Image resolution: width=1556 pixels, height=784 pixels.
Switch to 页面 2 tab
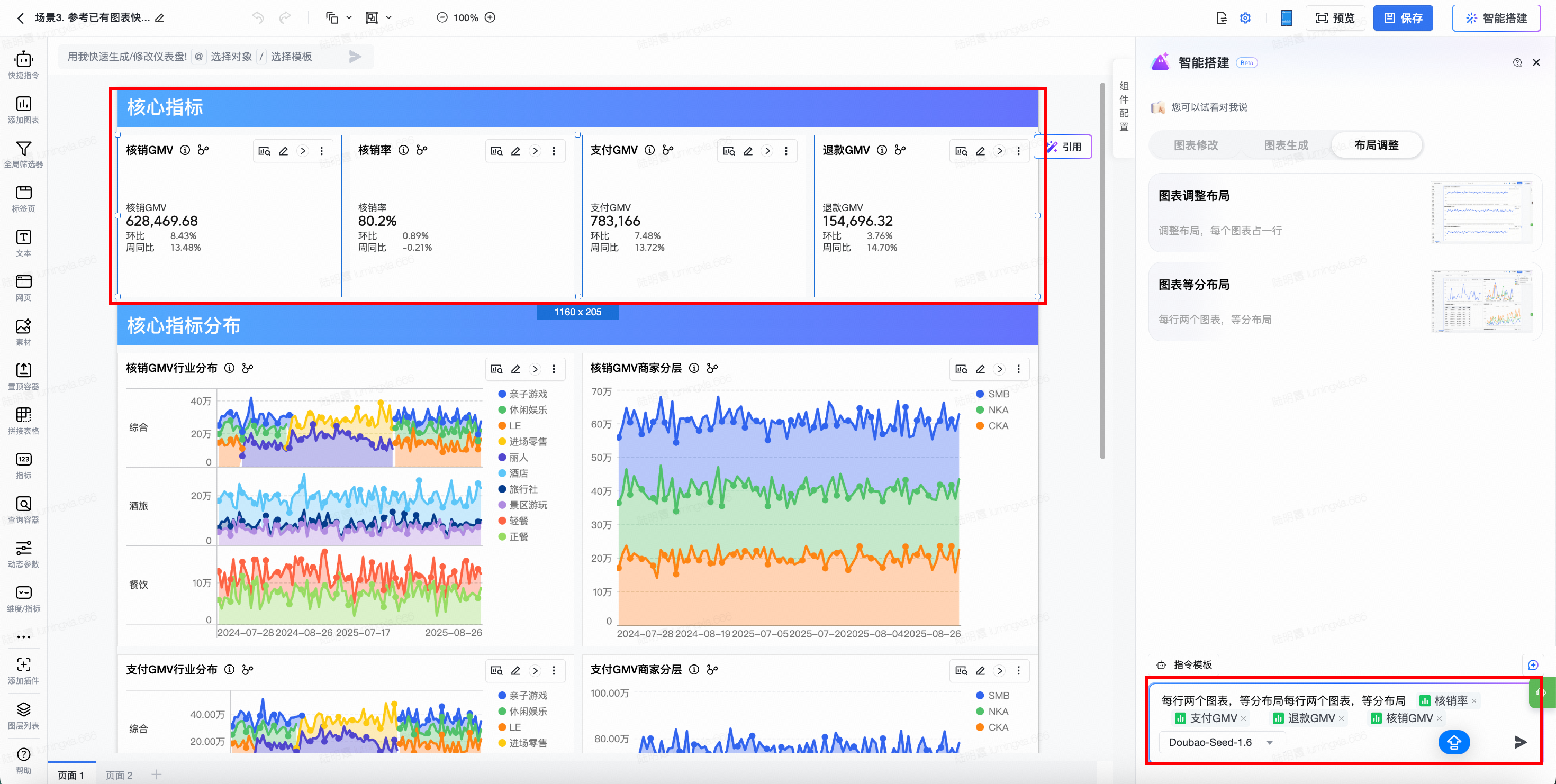(x=119, y=775)
